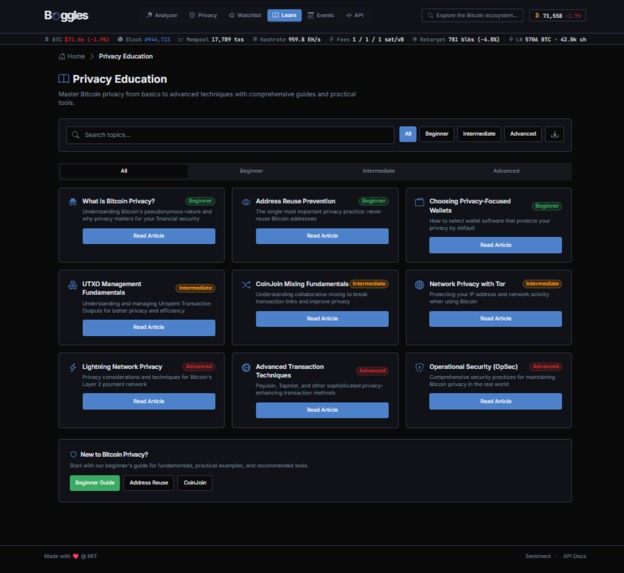Click the icon on Advanced Transaction Techniques
624x573 pixels.
click(x=246, y=368)
